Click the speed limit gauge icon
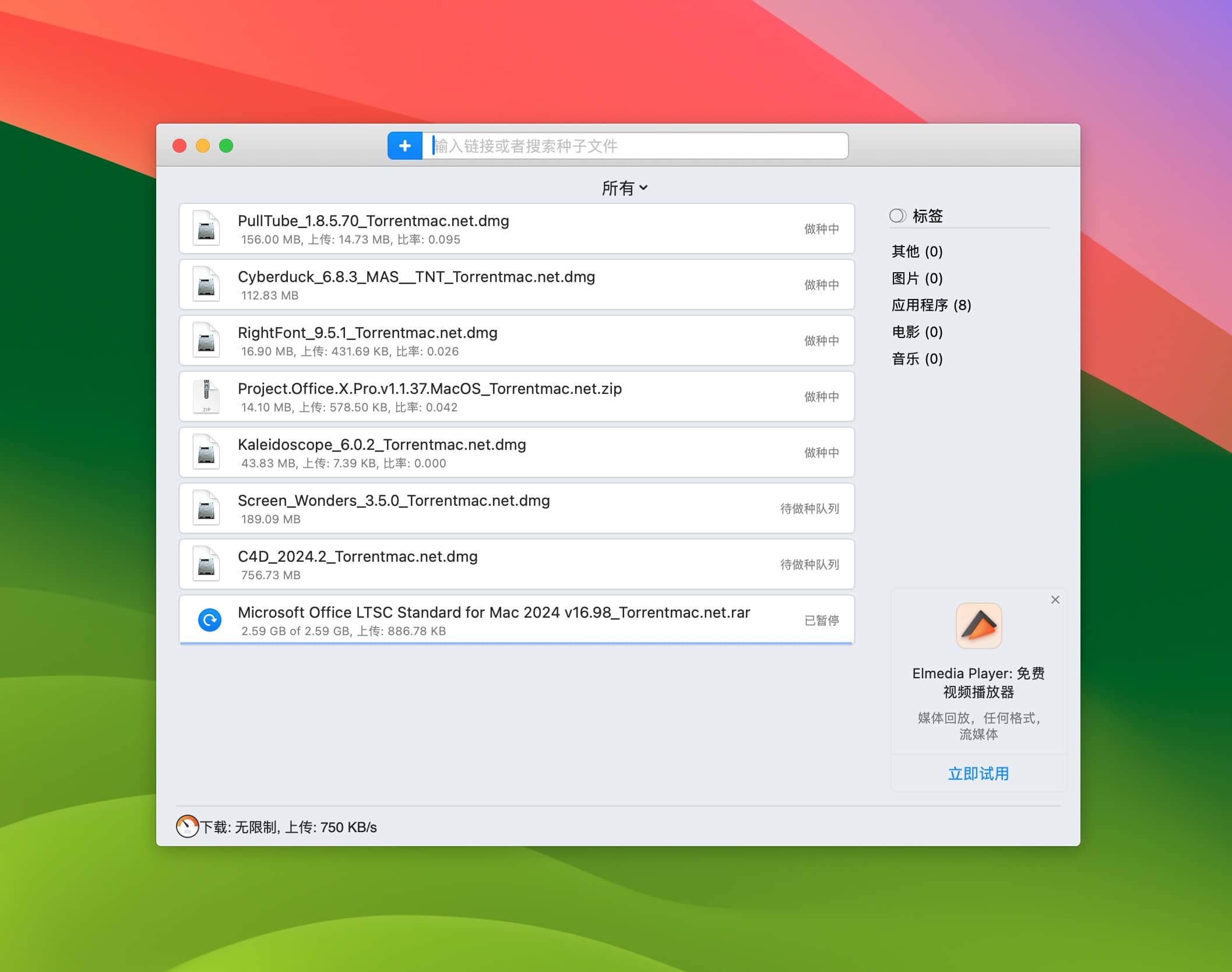This screenshot has height=972, width=1232. (187, 826)
